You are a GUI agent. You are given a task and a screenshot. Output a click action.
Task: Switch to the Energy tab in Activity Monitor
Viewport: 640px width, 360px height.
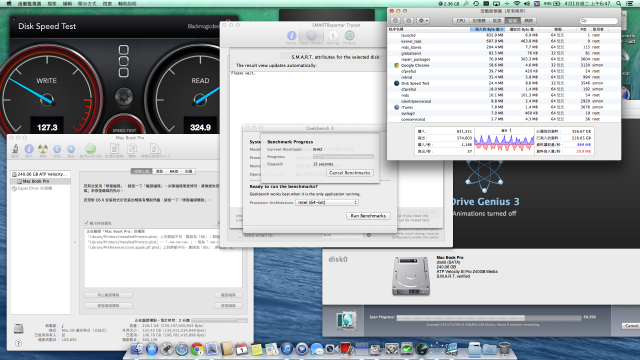[497, 20]
